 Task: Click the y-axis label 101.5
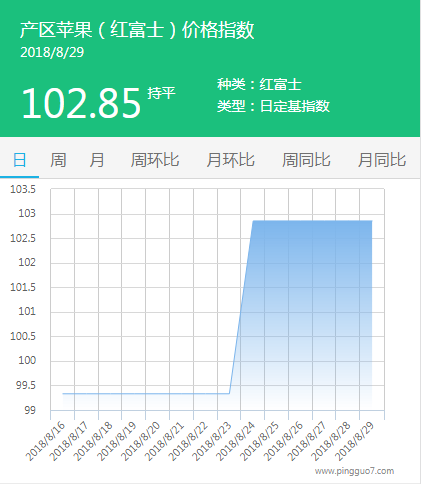tap(23, 287)
